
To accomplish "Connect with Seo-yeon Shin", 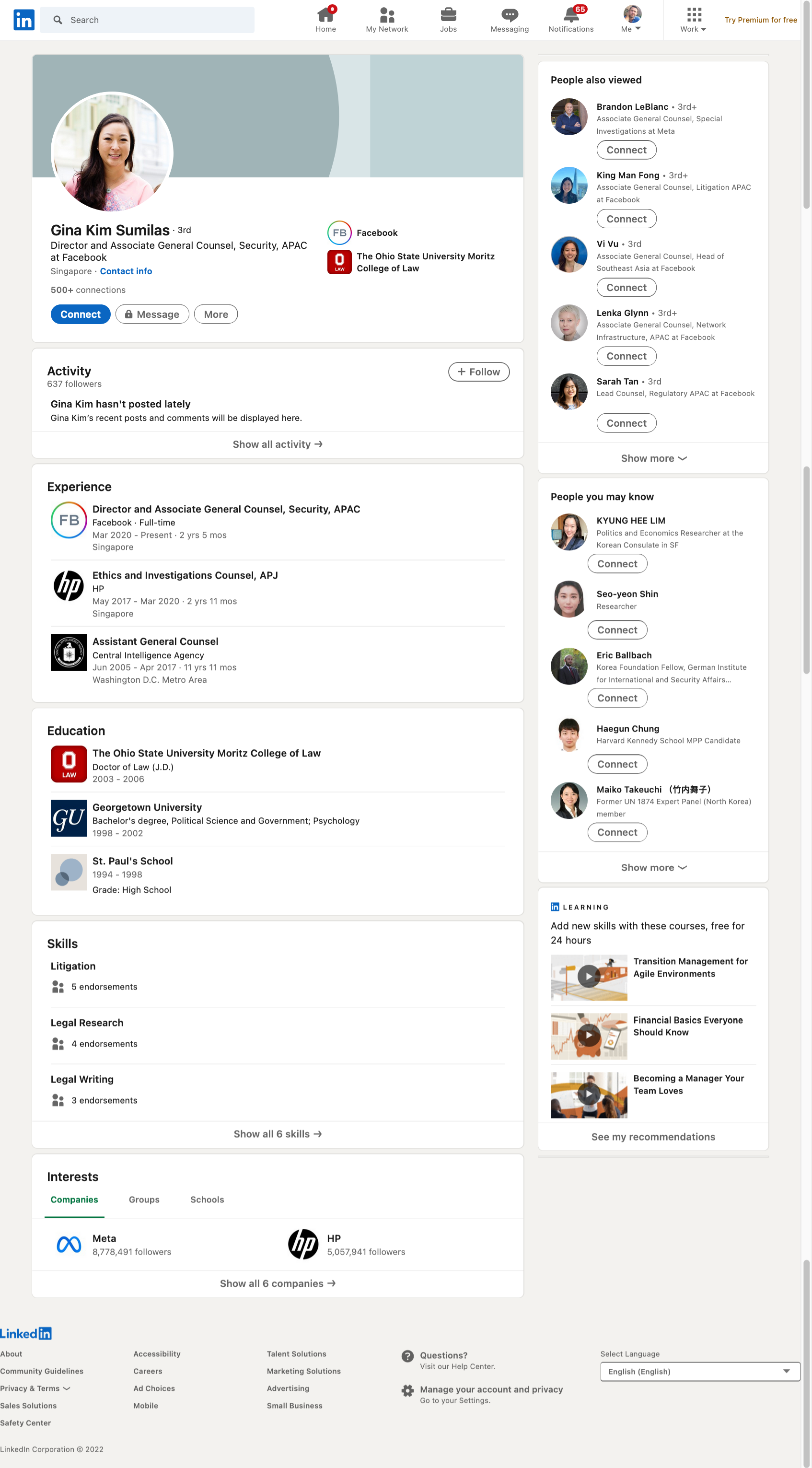I will click(x=617, y=629).
